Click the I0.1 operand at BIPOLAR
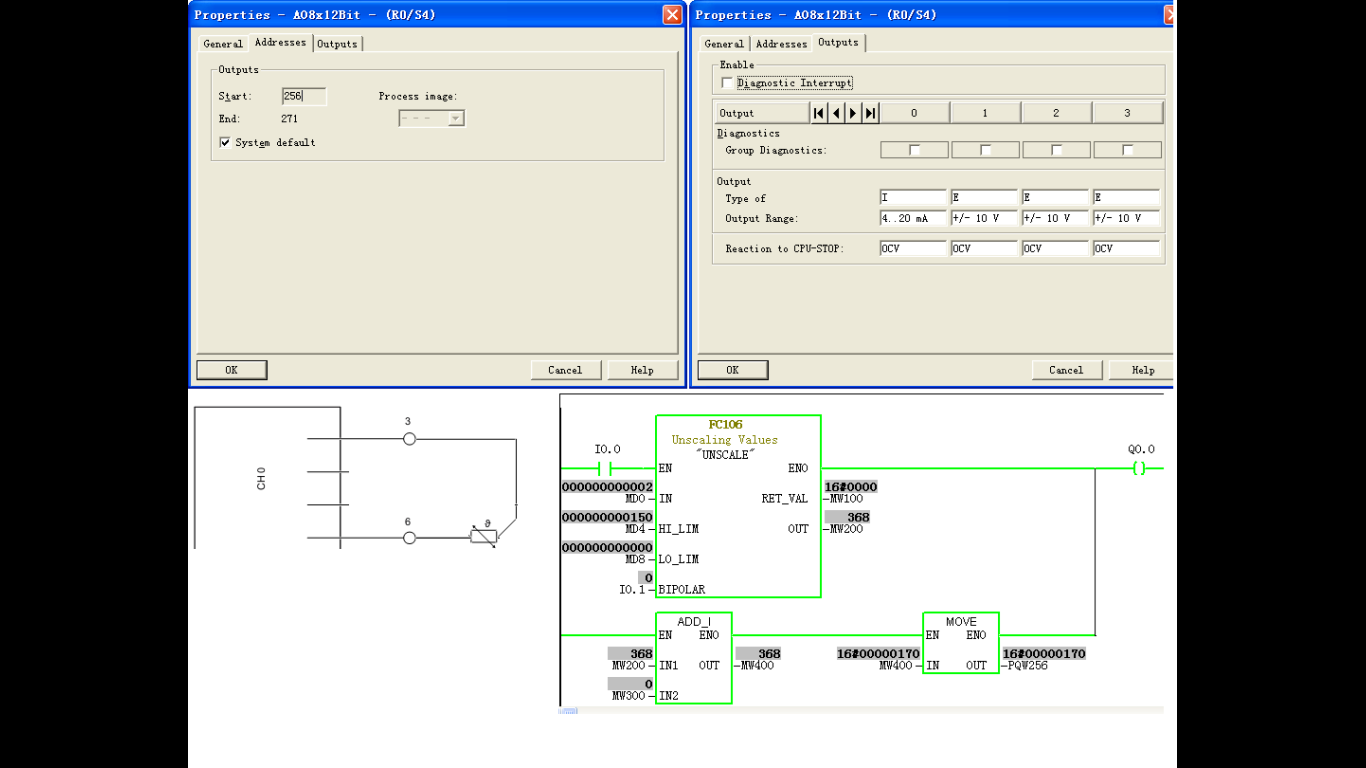Screen dimensions: 1366x768 tap(633, 590)
